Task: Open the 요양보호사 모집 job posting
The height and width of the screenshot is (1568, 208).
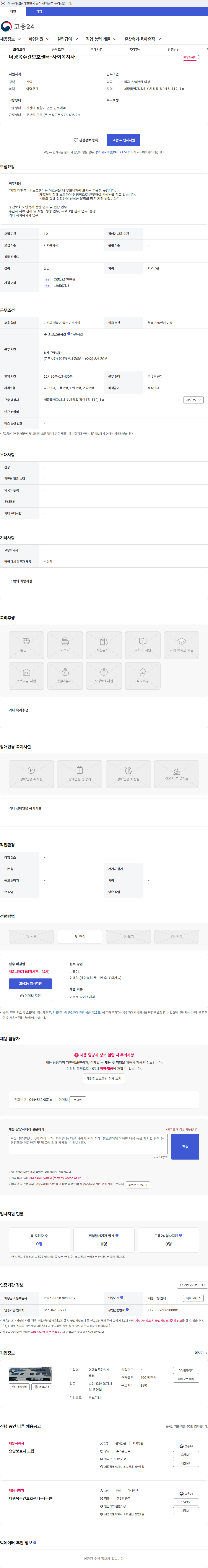Action: (21, 1451)
